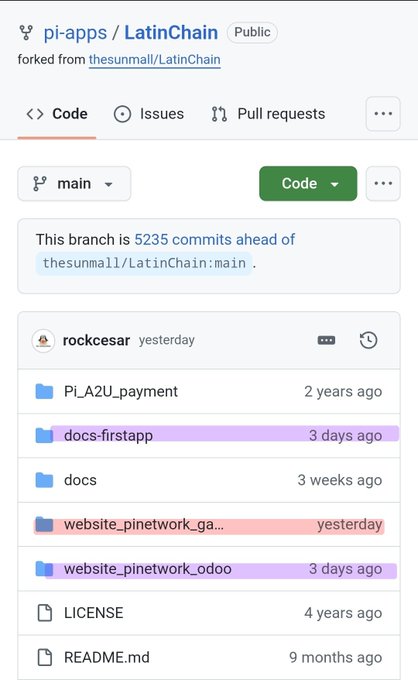Open the website_pinetwork_odoo folder
This screenshot has width=418, height=680.
[x=148, y=569]
